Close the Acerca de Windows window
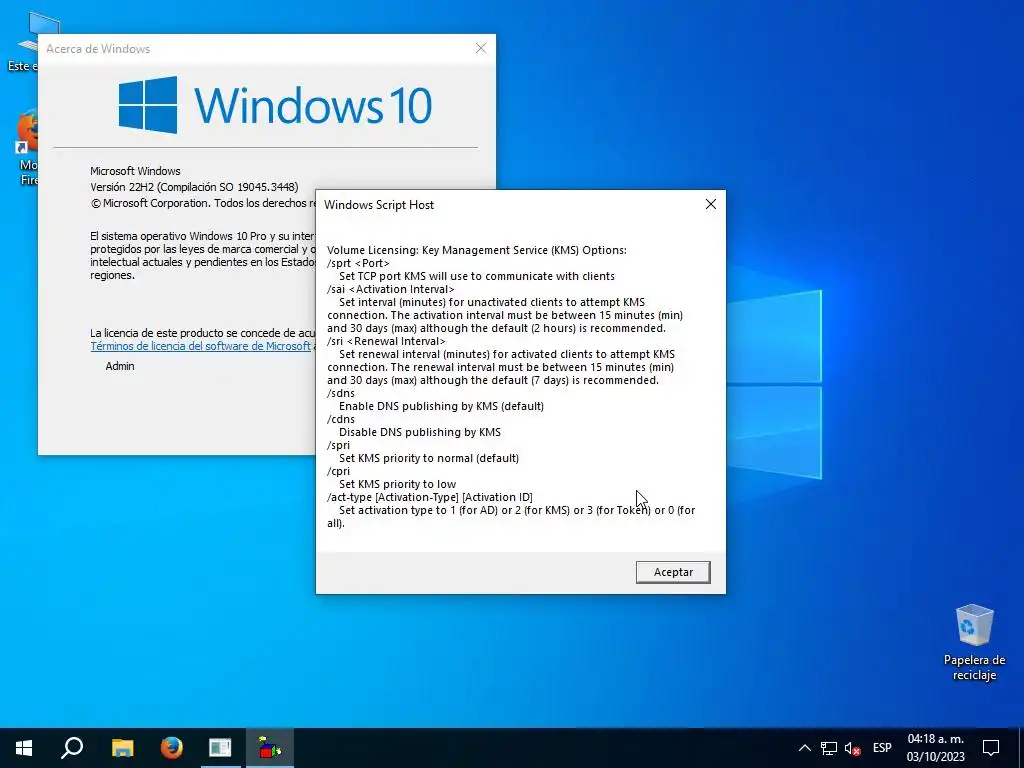This screenshot has height=768, width=1024. (481, 48)
